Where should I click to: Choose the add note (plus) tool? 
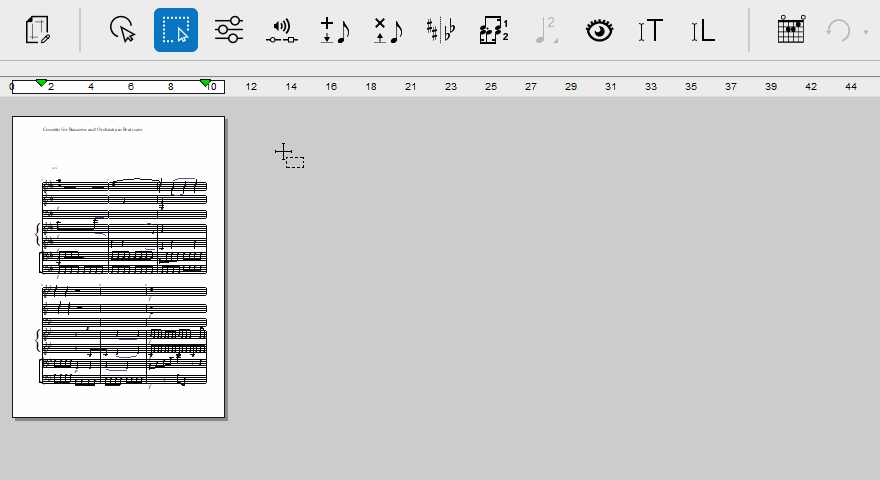click(x=334, y=30)
